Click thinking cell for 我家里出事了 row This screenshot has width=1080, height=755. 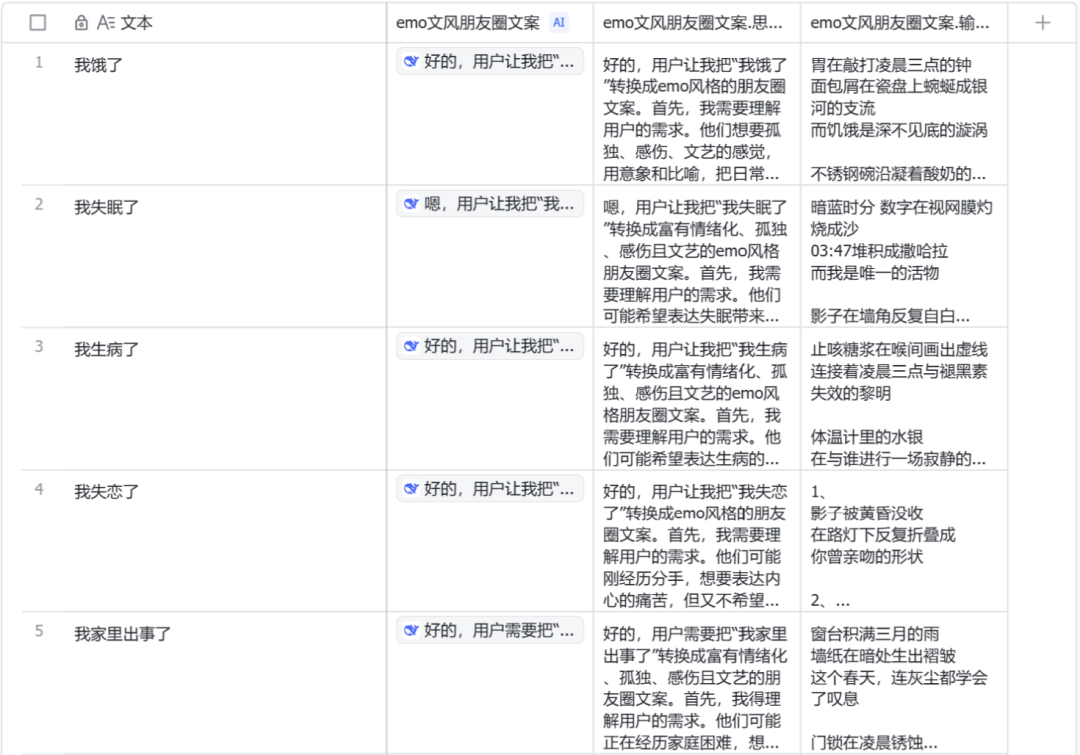point(697,683)
